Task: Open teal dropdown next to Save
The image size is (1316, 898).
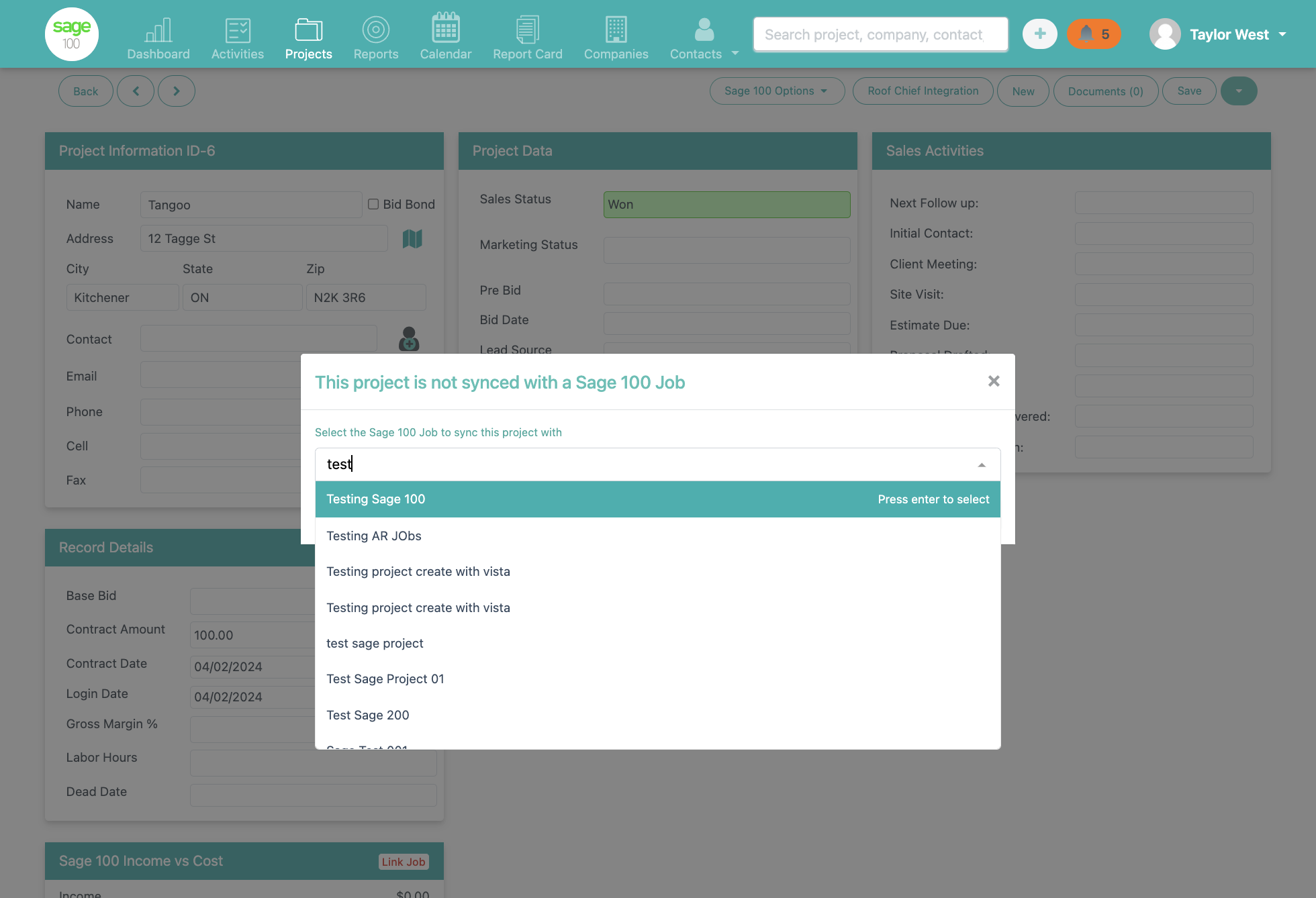Action: point(1239,91)
